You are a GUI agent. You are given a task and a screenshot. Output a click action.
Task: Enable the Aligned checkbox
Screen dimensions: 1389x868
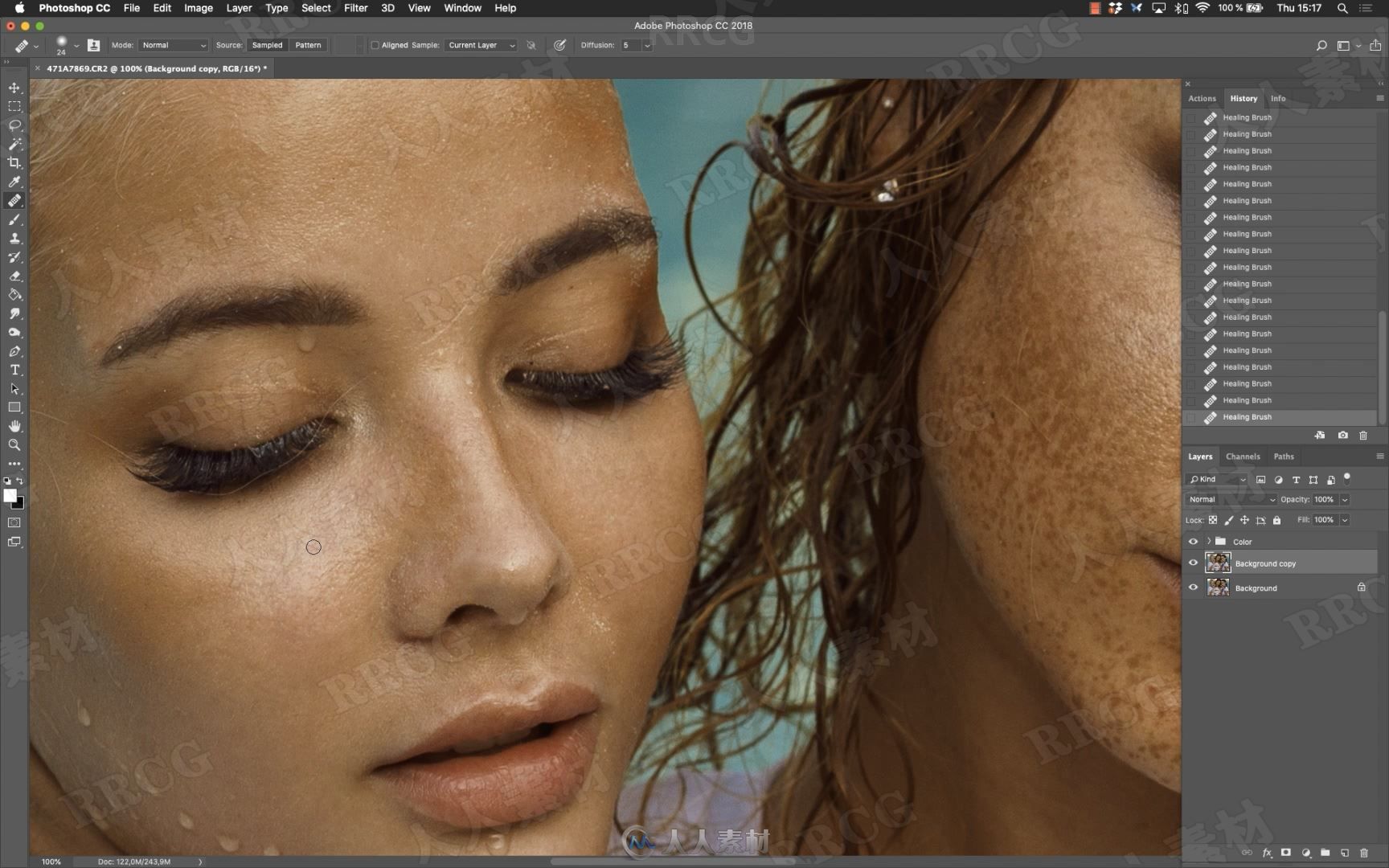click(x=375, y=45)
